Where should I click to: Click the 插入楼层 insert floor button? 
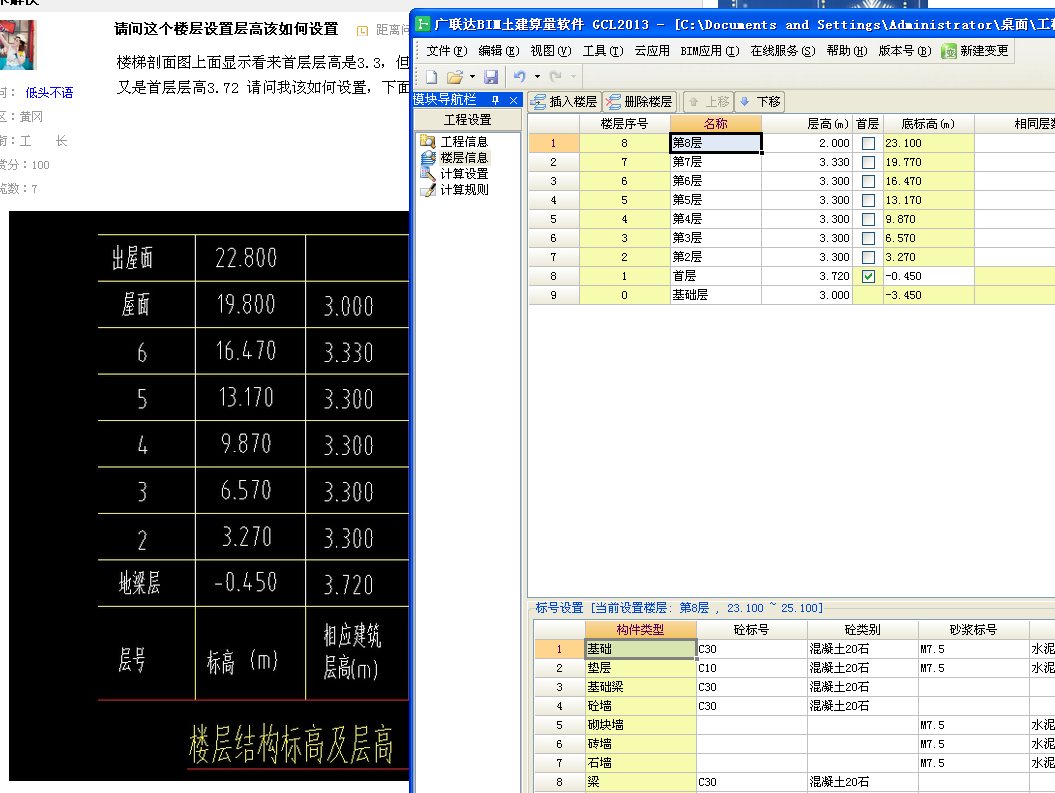564,102
